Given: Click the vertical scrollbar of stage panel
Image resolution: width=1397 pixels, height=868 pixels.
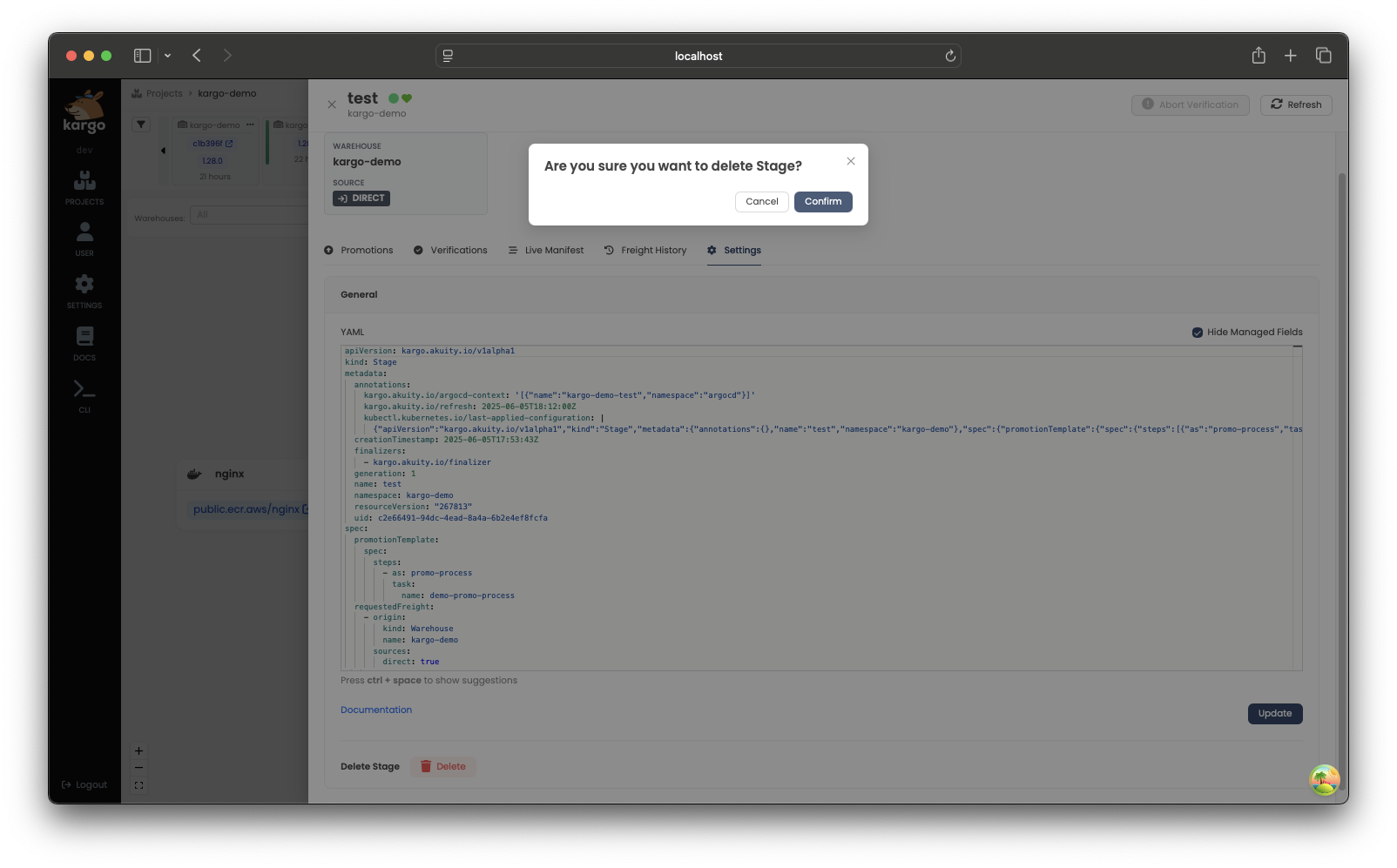Looking at the screenshot, I should point(1341,435).
